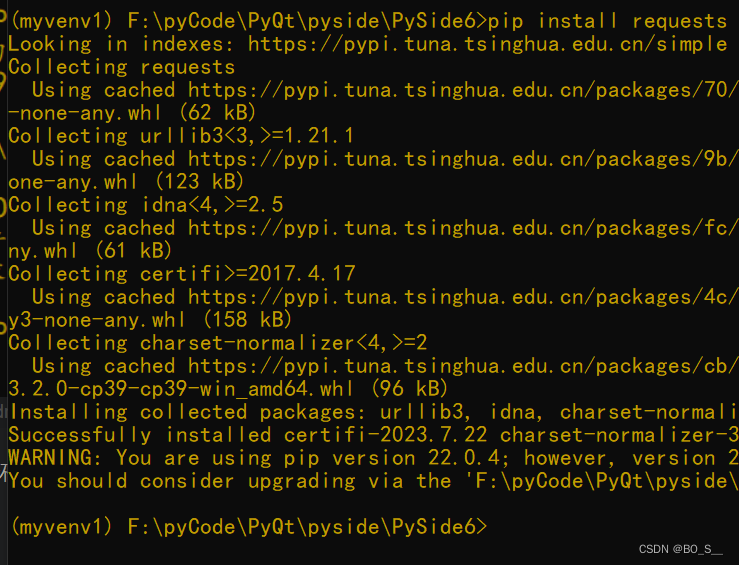Click the "Collecting charset-normalizer<4,>=2" line
Viewport: 739px width, 565px height.
(x=218, y=342)
